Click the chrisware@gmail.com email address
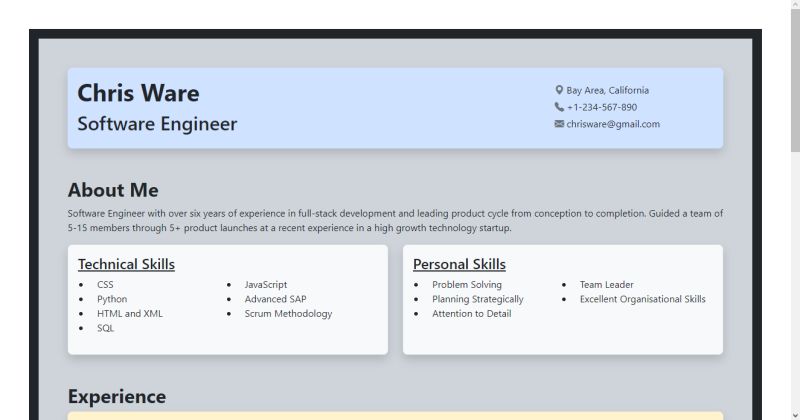Image resolution: width=800 pixels, height=420 pixels. tap(613, 124)
